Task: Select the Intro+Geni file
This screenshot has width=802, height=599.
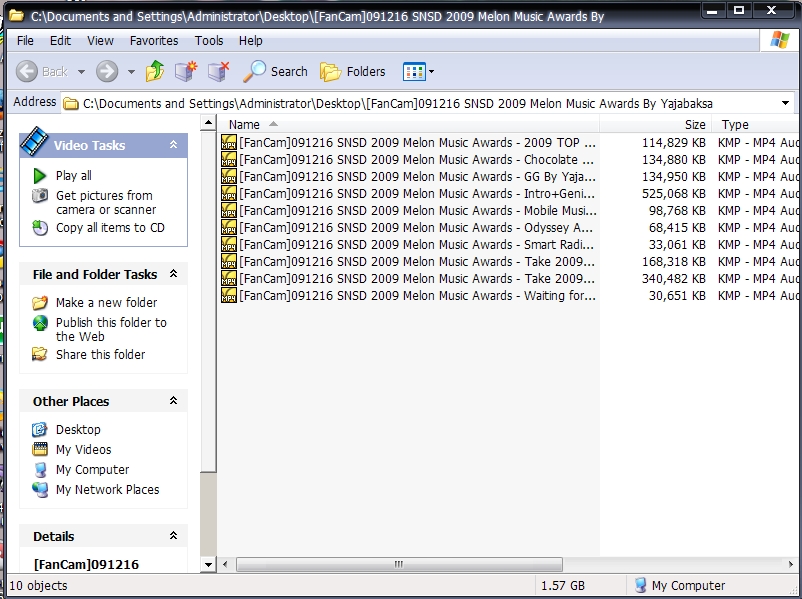Action: click(417, 193)
